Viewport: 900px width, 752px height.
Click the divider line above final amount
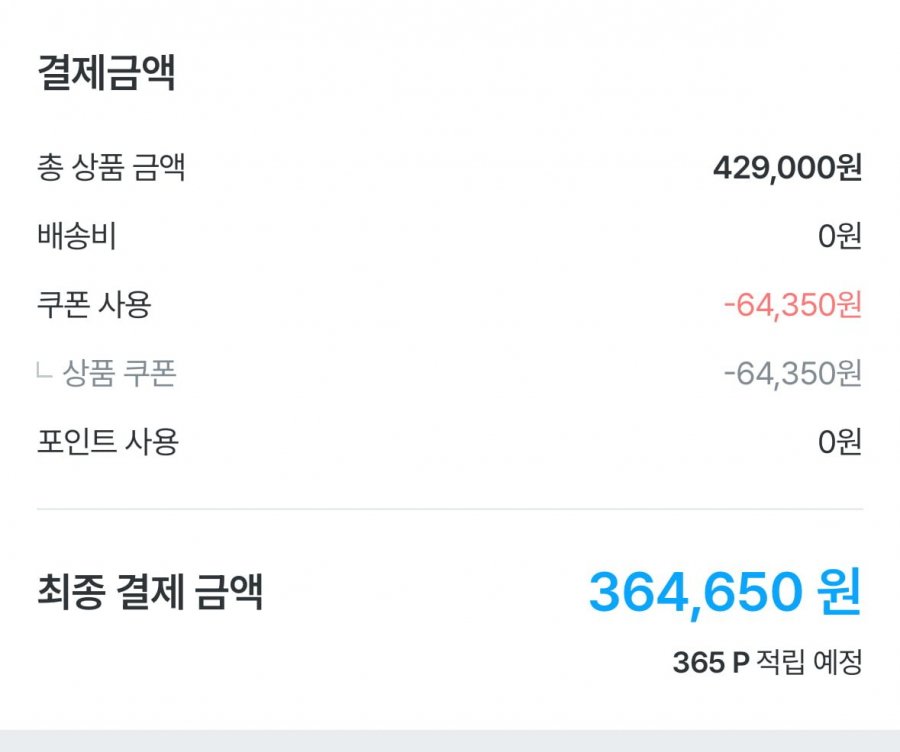coord(449,509)
